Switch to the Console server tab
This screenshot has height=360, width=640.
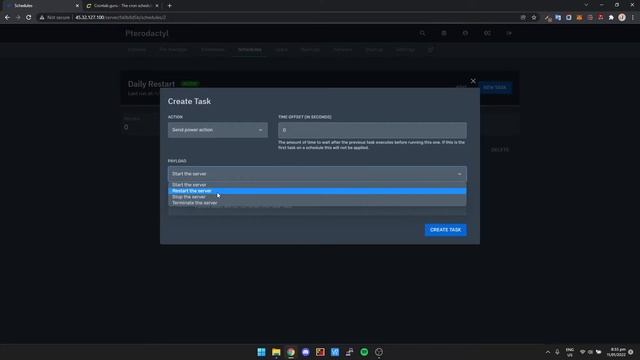coord(137,50)
